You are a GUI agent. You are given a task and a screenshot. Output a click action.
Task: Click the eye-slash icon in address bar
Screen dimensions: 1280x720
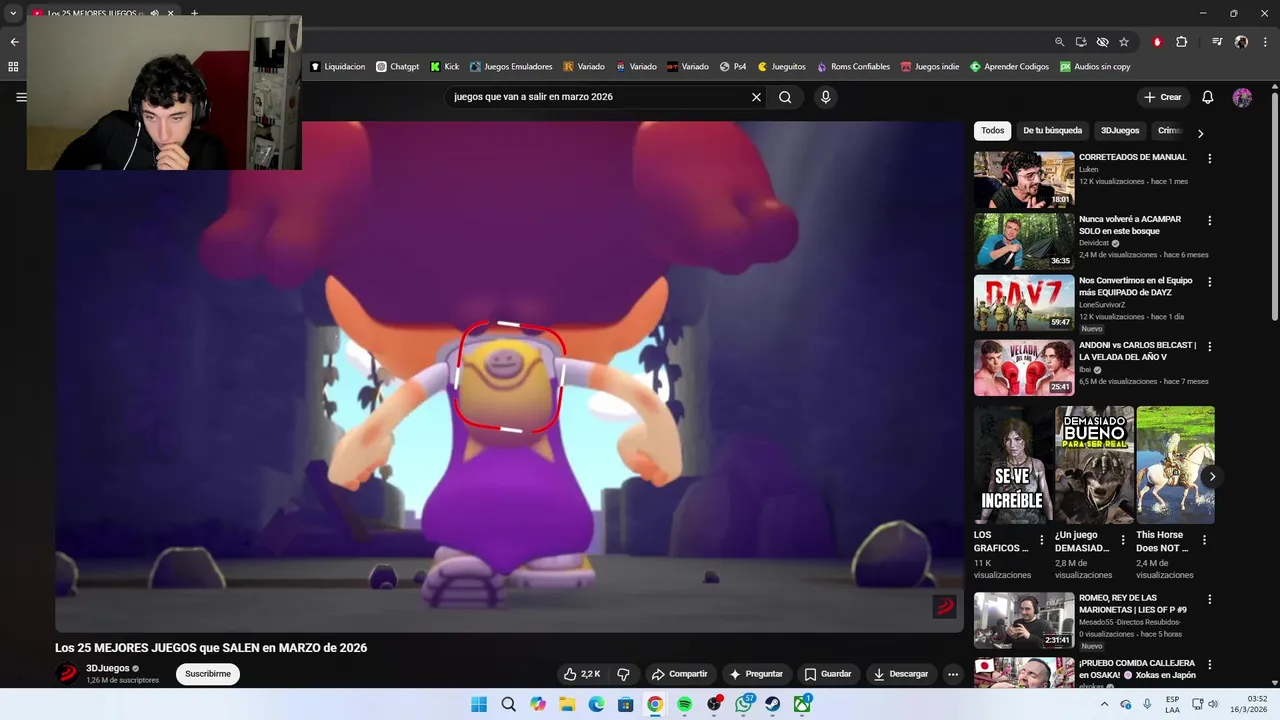(1102, 42)
